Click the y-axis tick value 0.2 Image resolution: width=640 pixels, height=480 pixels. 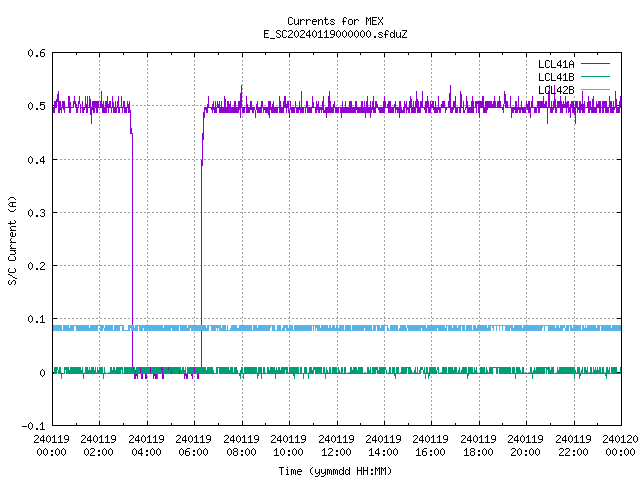36,266
